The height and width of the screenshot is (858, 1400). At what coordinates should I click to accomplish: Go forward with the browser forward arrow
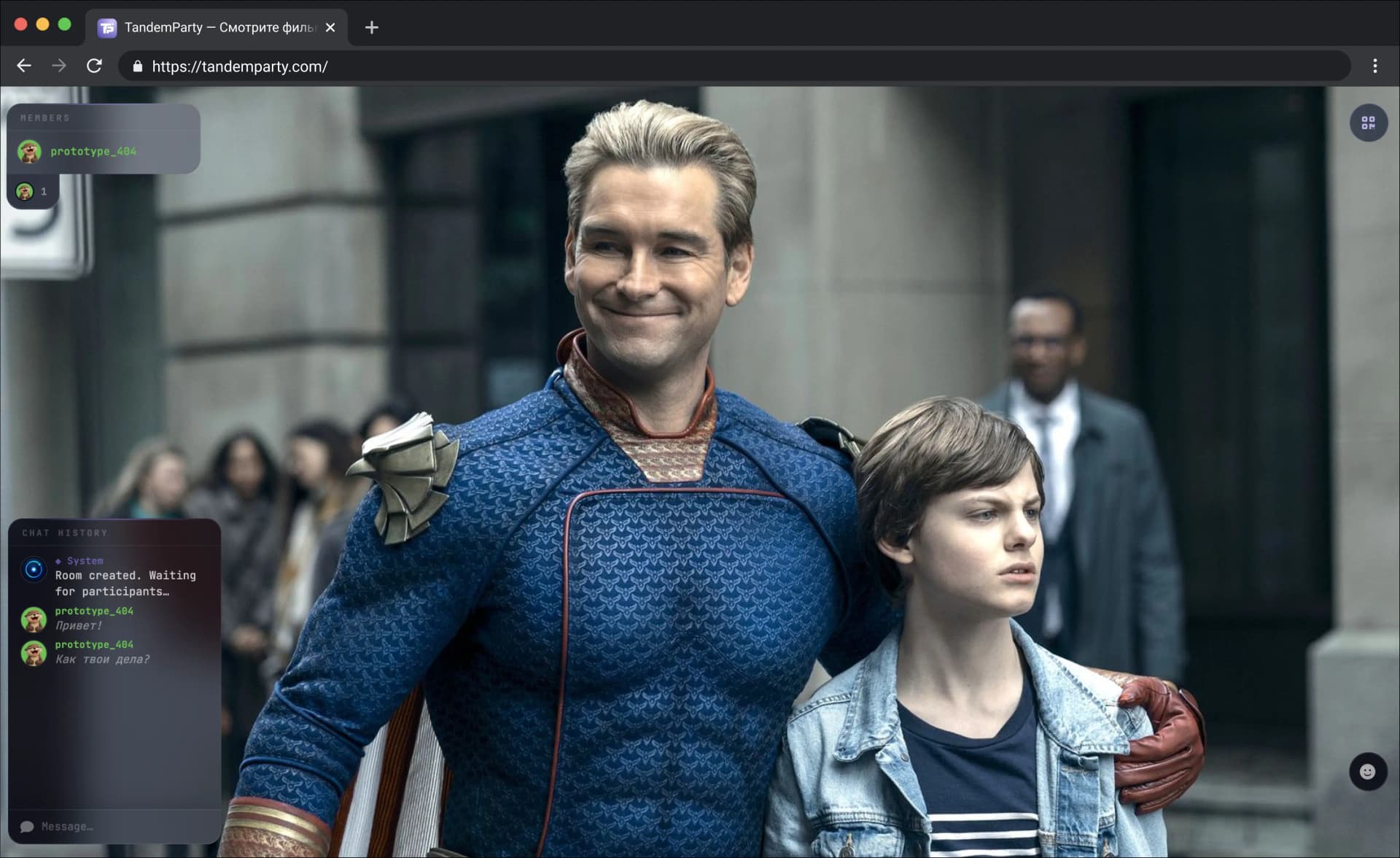59,66
